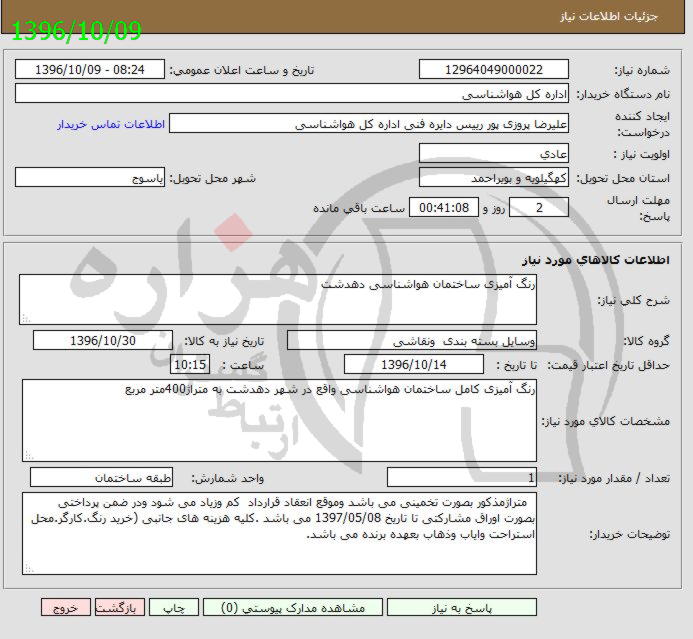693x639 pixels.
Task: Click remaining time field 00:41:08
Action: [444, 207]
